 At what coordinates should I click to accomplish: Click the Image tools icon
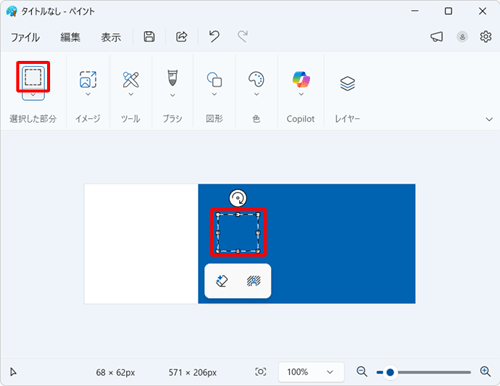(88, 79)
